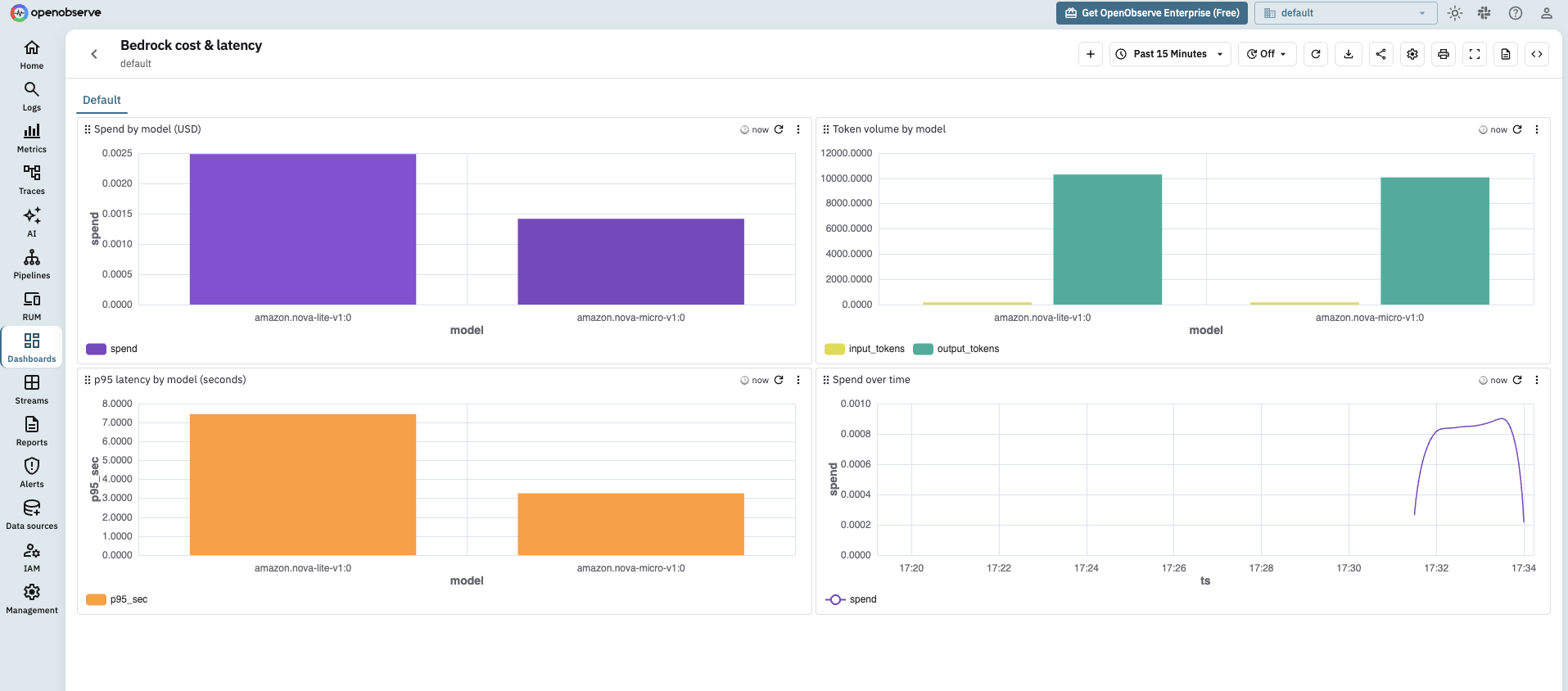This screenshot has height=691, width=1568.
Task: Grab the drag handle of Token volume panel
Action: click(826, 129)
